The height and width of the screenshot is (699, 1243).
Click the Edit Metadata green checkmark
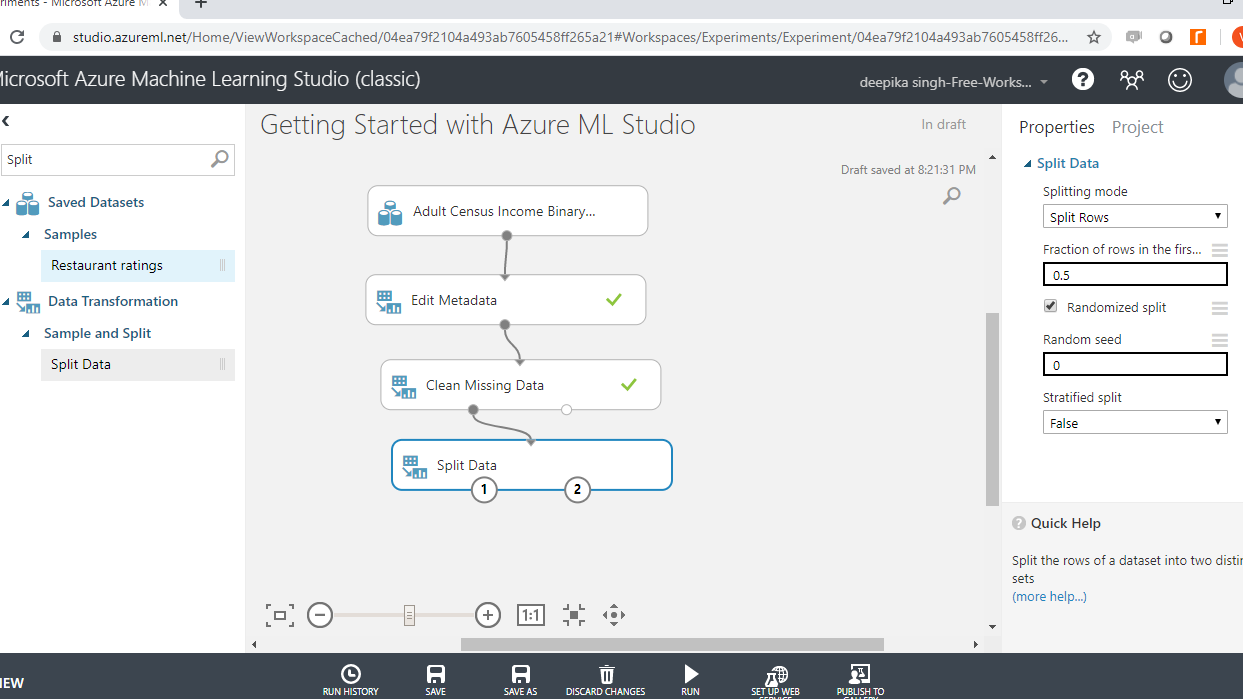point(614,299)
